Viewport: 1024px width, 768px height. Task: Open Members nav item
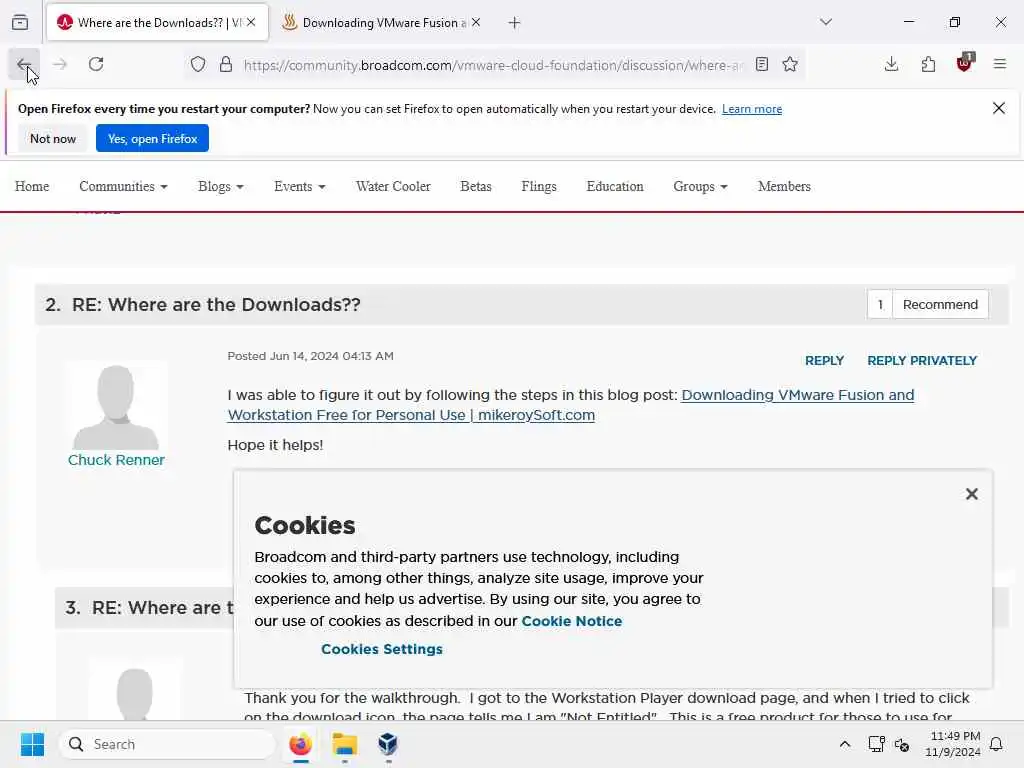tap(784, 186)
